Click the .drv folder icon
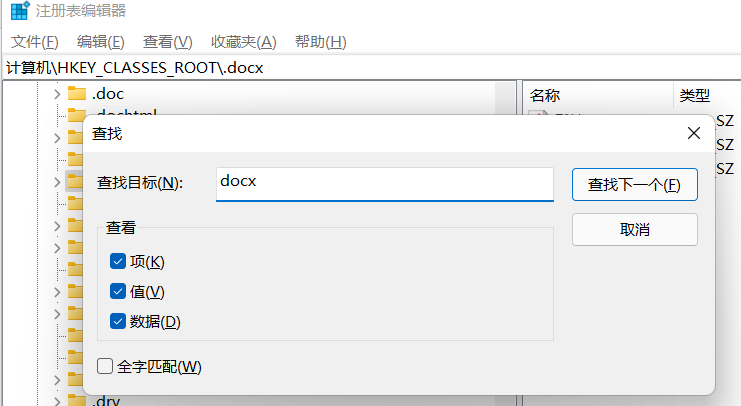The height and width of the screenshot is (406, 741). 77,401
